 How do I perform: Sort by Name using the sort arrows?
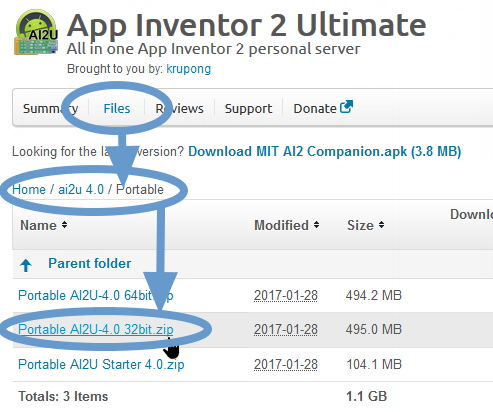[64, 225]
